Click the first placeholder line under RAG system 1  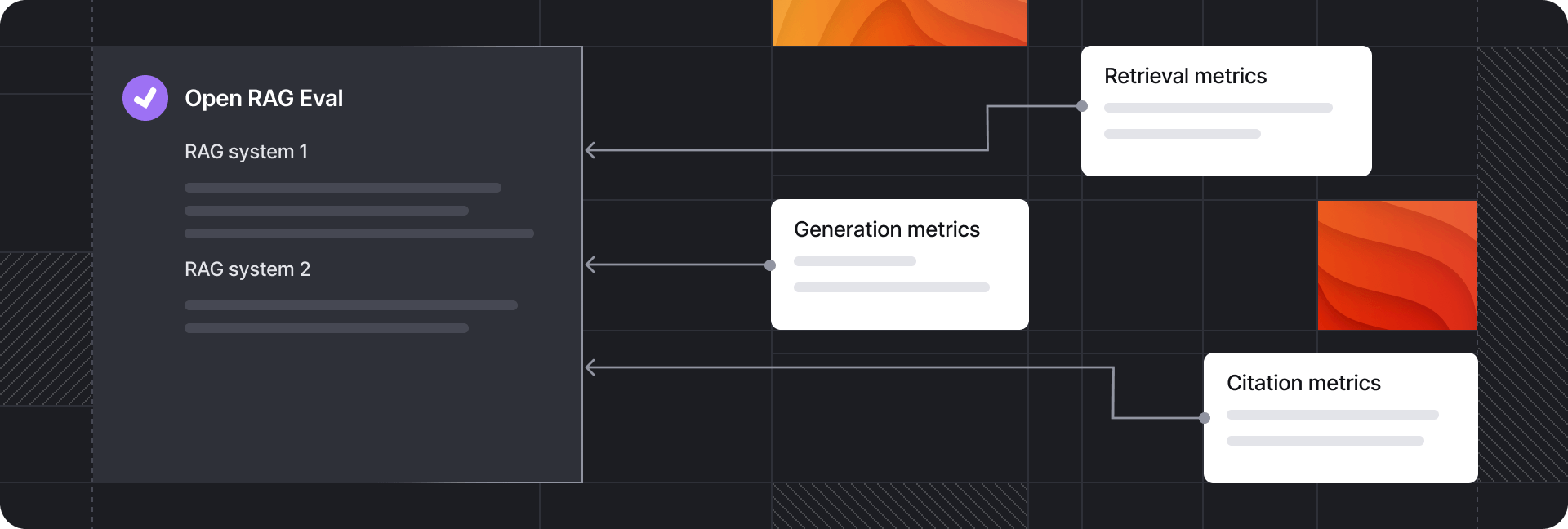(343, 188)
